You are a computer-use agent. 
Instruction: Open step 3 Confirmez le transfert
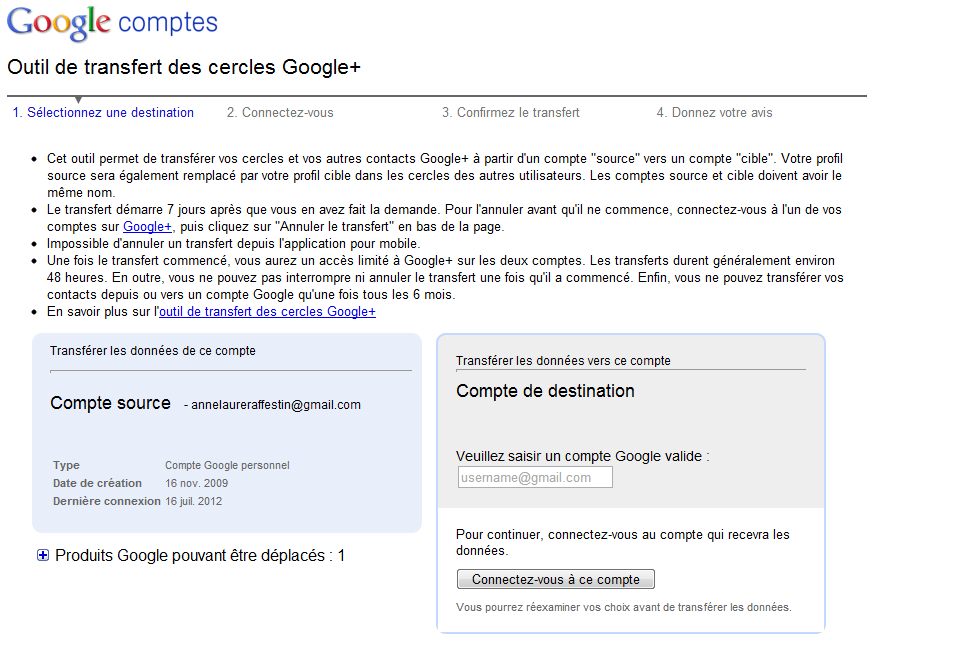click(511, 113)
